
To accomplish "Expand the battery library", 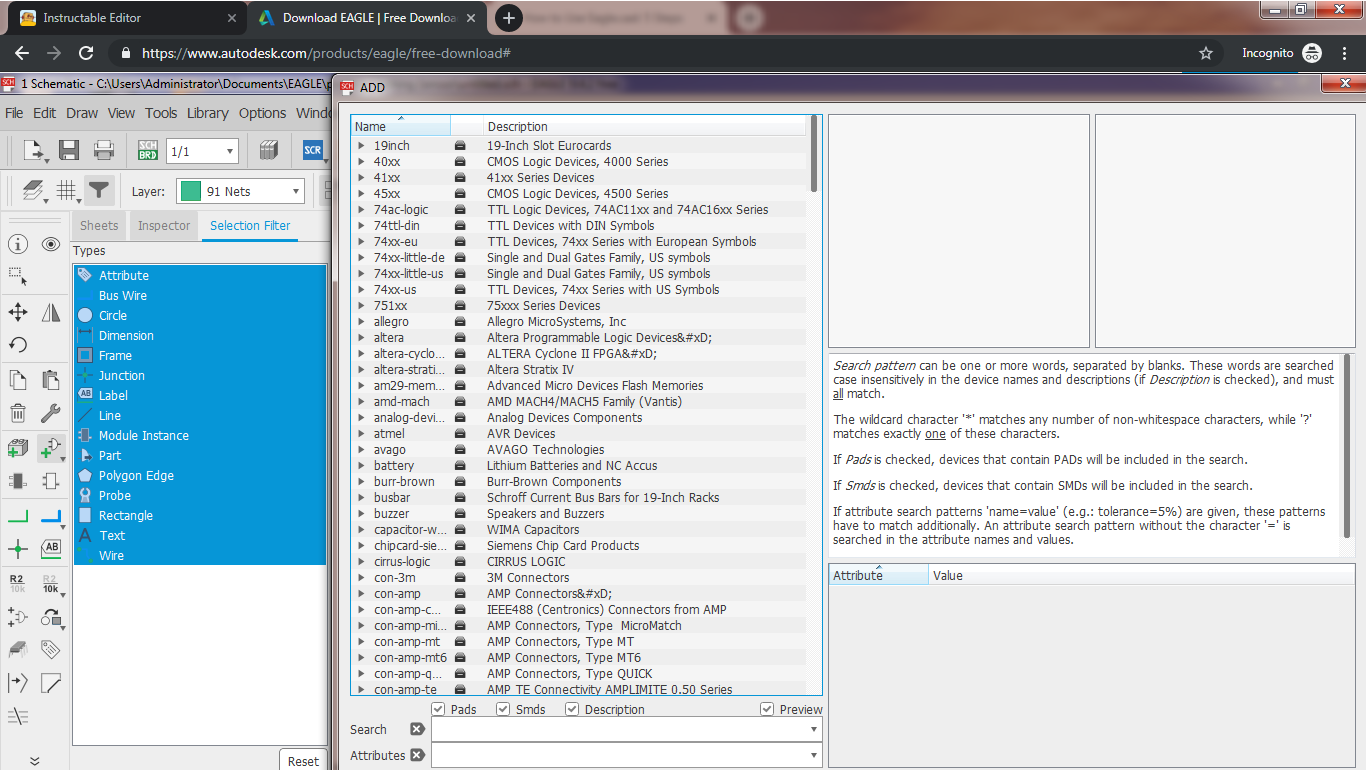I will coord(361,465).
